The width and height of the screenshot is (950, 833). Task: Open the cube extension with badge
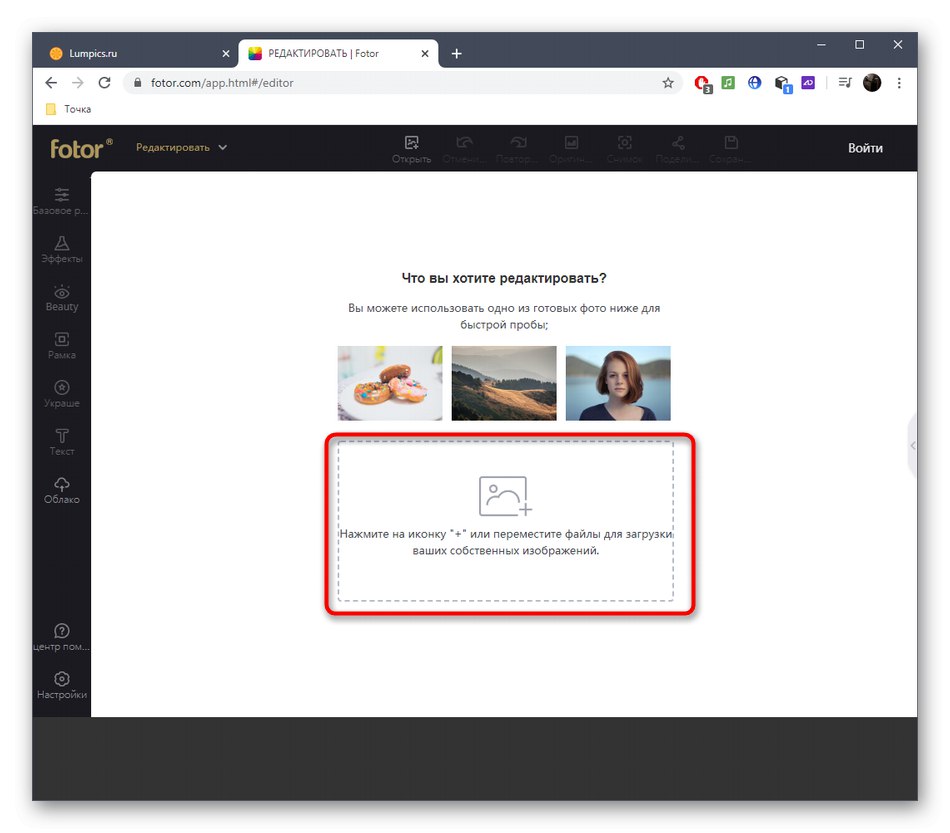coord(782,84)
